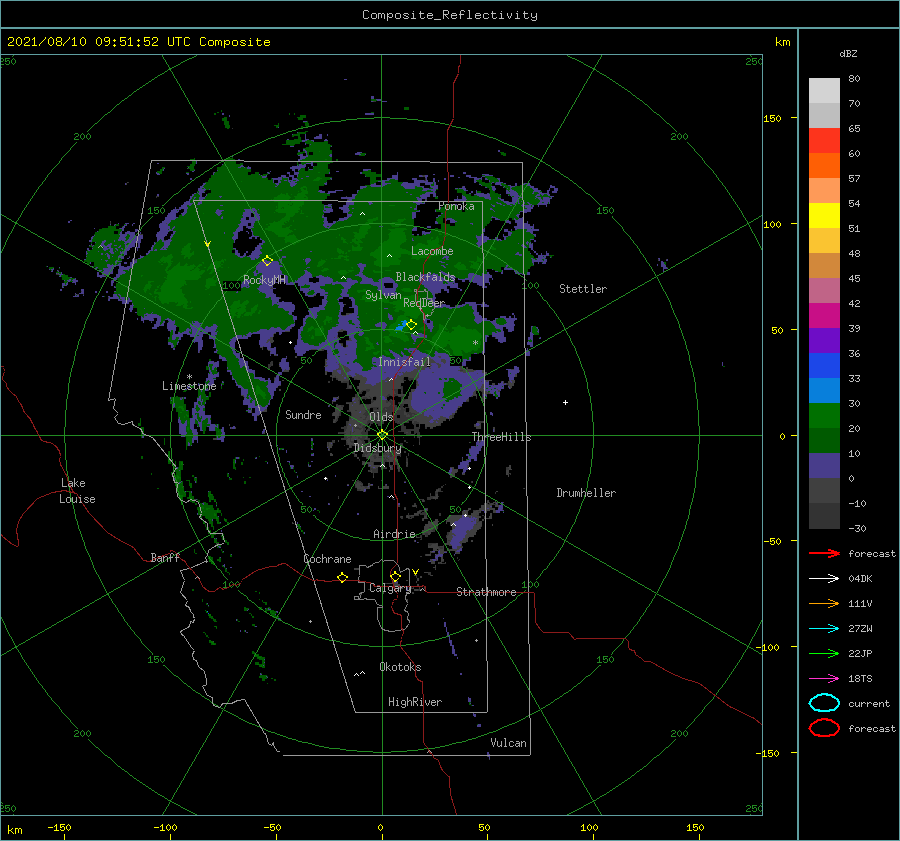This screenshot has width=900, height=841.
Task: Select the slate purple 0-10 dBZ swatch
Action: point(824,466)
